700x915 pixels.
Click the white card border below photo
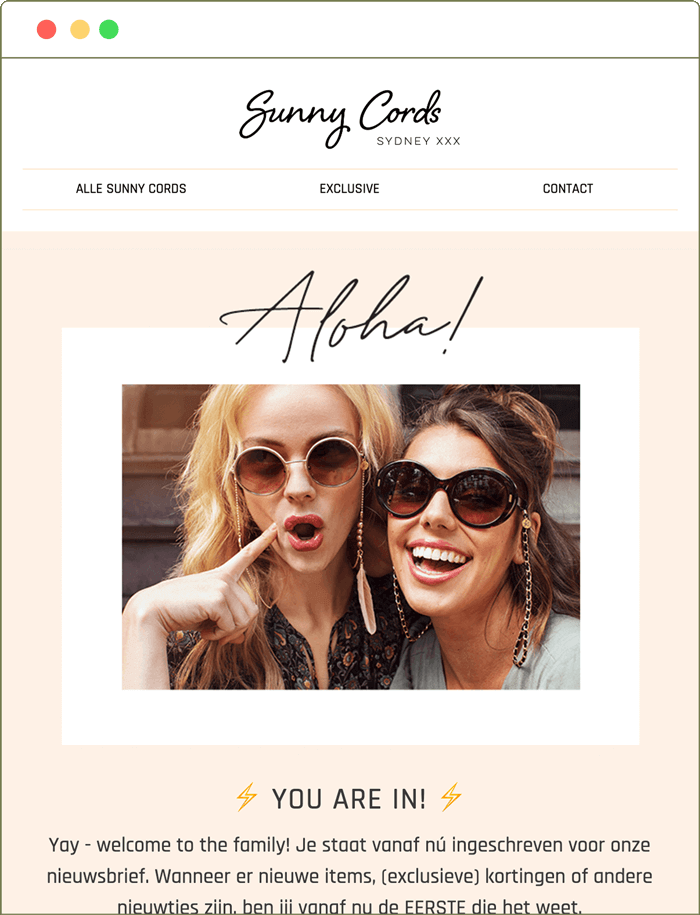point(351,717)
